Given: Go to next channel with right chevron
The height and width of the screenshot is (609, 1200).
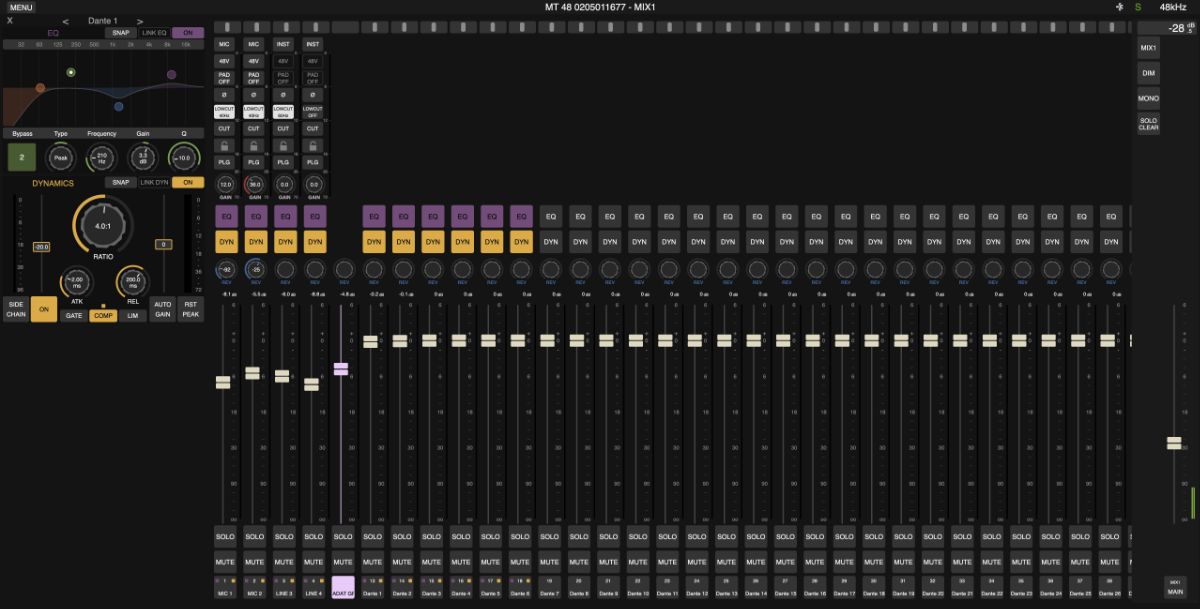Looking at the screenshot, I should coord(140,20).
